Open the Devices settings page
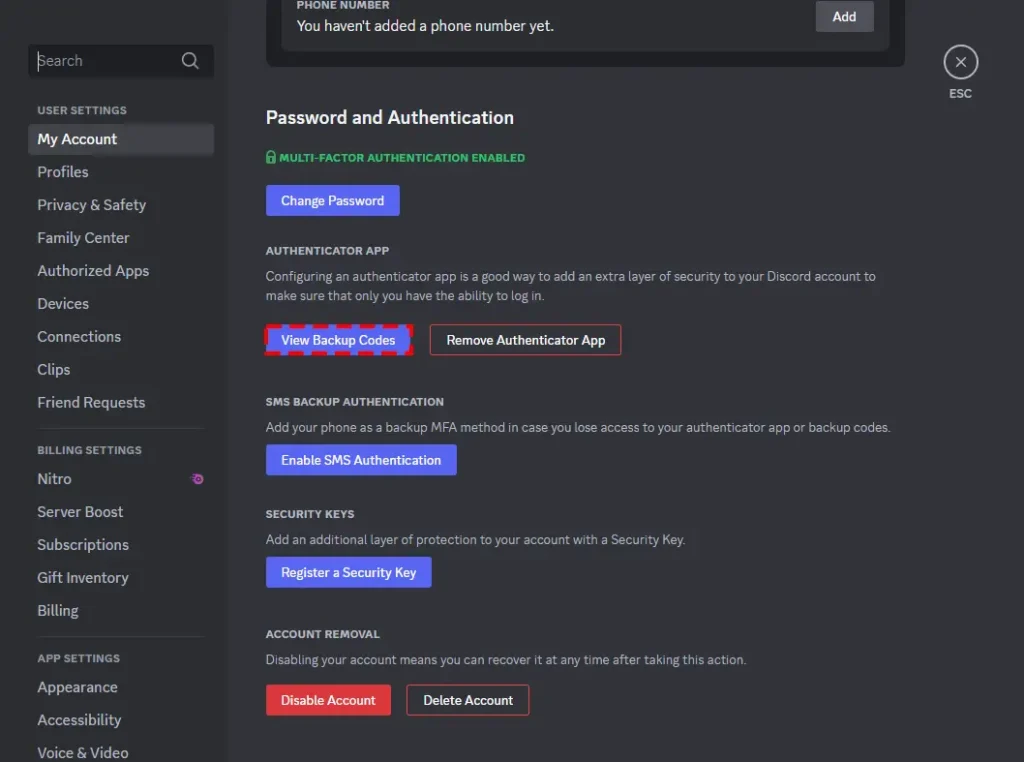Viewport: 1024px width, 762px height. [63, 304]
